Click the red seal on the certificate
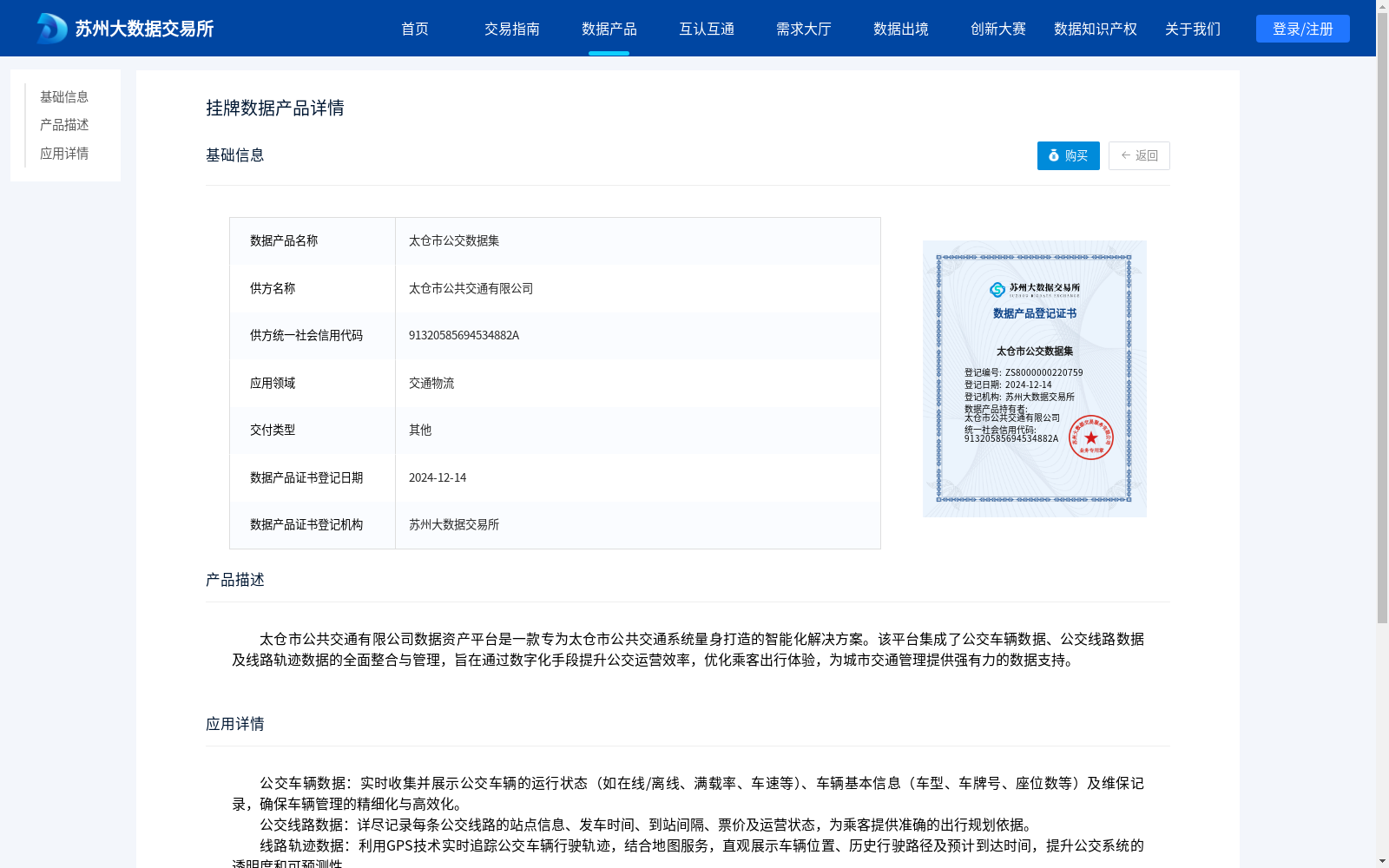 click(x=1091, y=437)
